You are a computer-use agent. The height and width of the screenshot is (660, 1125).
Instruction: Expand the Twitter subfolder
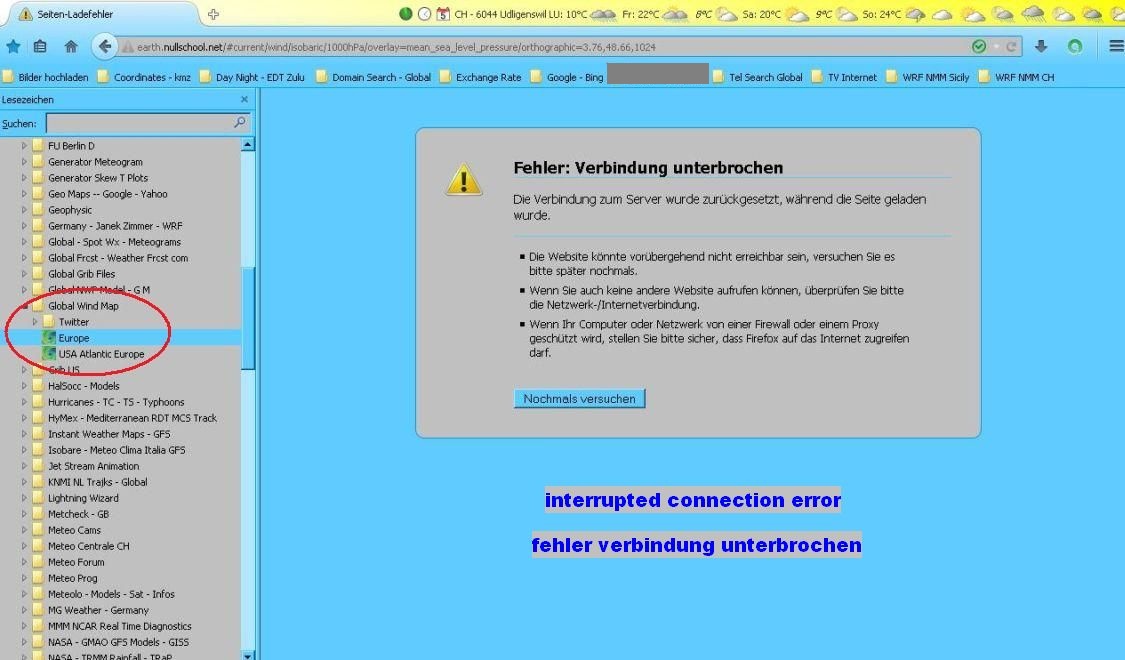tap(36, 322)
